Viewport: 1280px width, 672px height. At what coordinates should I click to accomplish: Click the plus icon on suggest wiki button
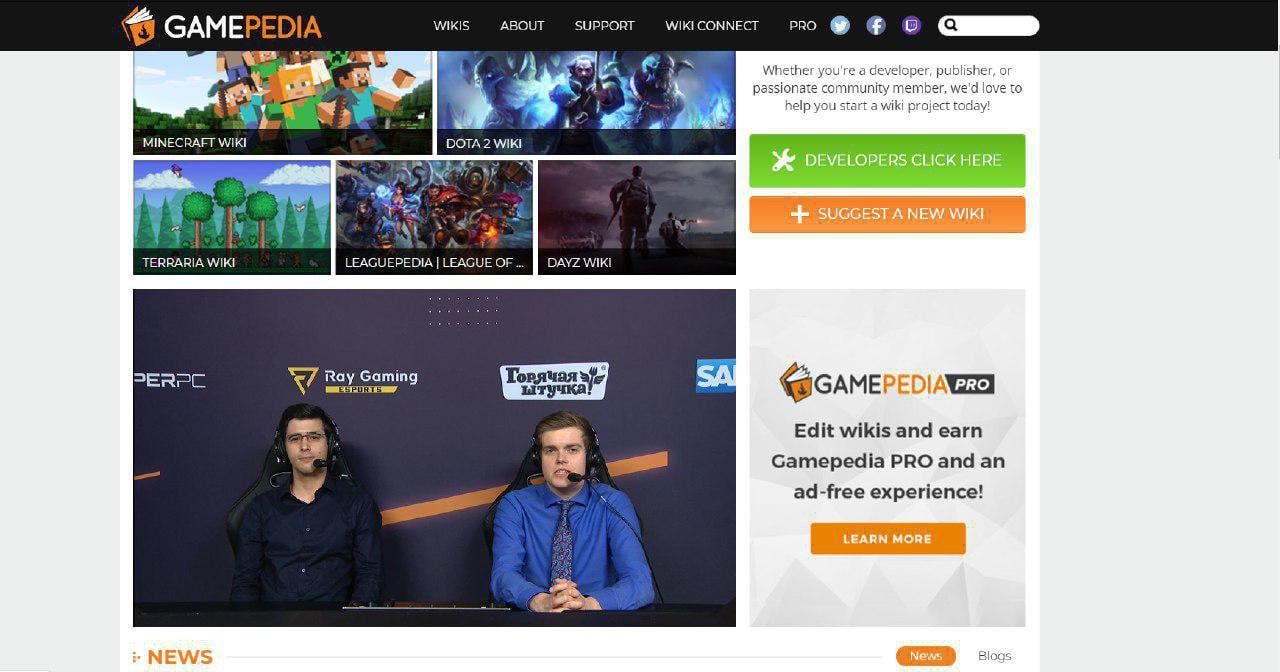(x=799, y=214)
